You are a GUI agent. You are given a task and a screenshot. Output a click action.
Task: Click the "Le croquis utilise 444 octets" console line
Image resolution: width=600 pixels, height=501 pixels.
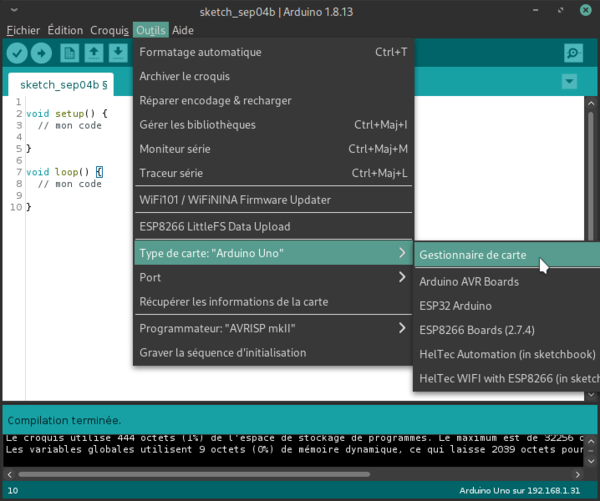(295, 438)
